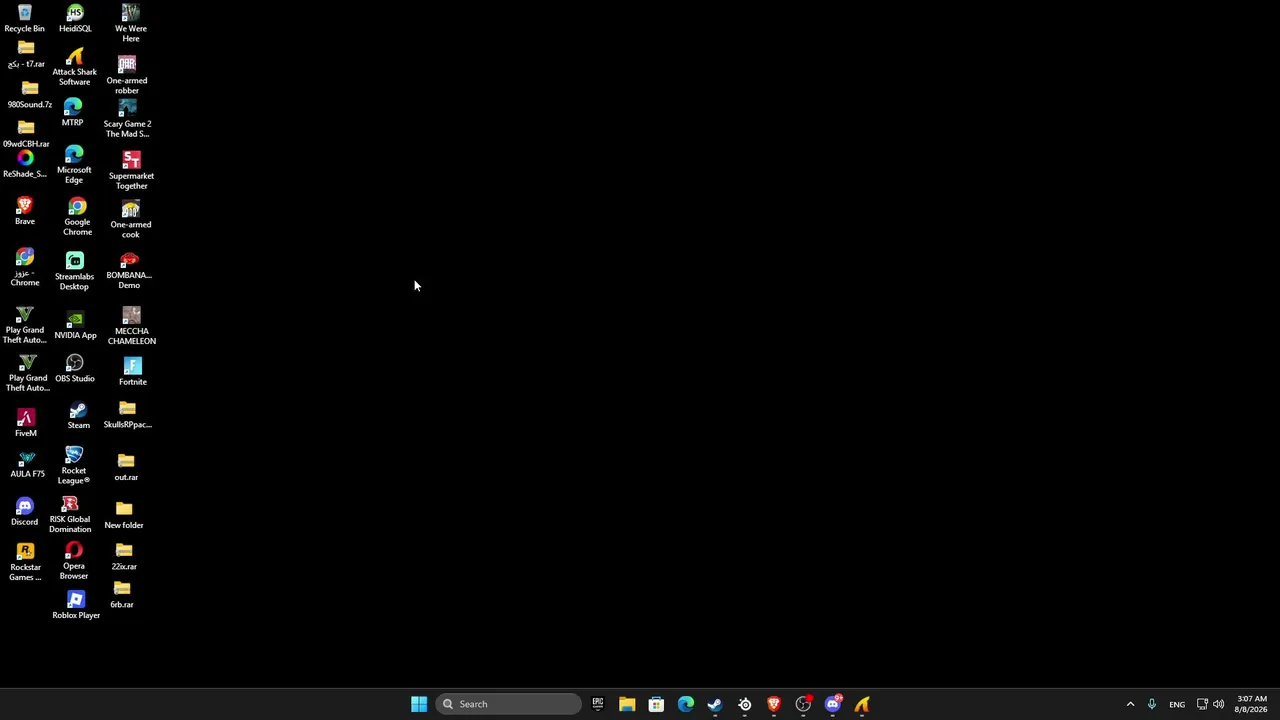1280x720 pixels.
Task: Select the 6rb.rar archive file
Action: point(122,595)
